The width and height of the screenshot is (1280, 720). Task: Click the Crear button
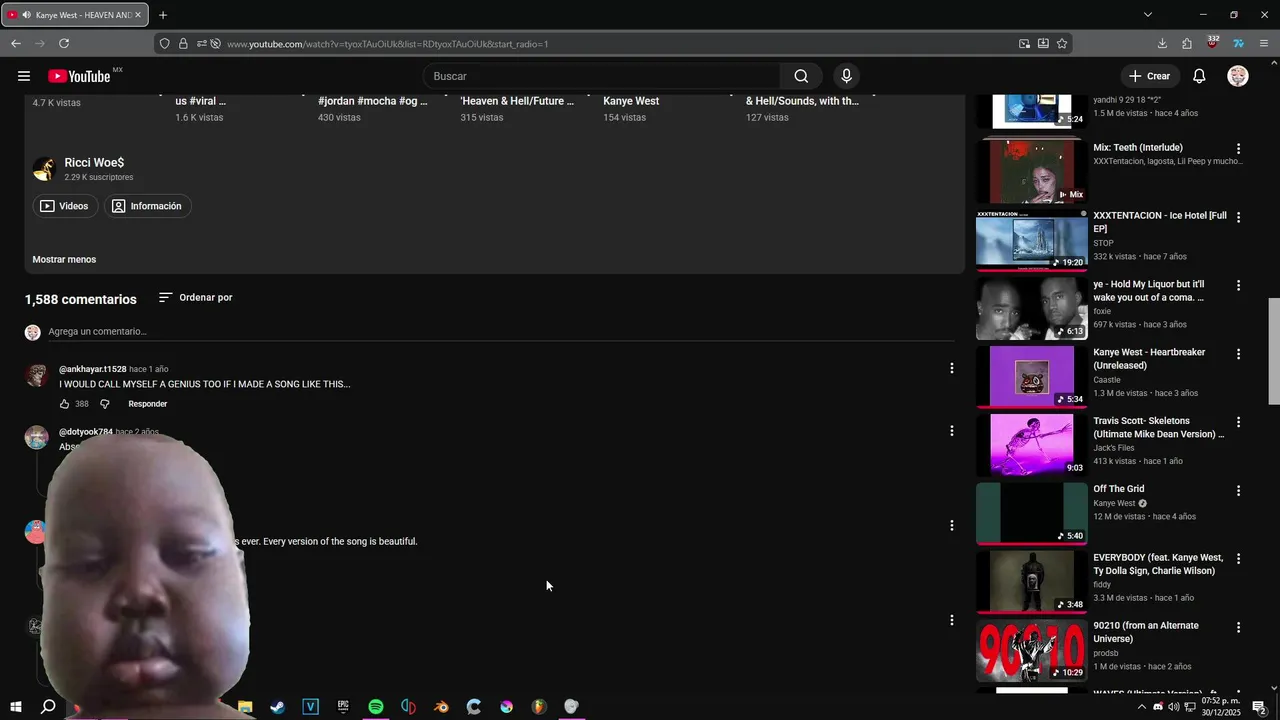click(1149, 76)
